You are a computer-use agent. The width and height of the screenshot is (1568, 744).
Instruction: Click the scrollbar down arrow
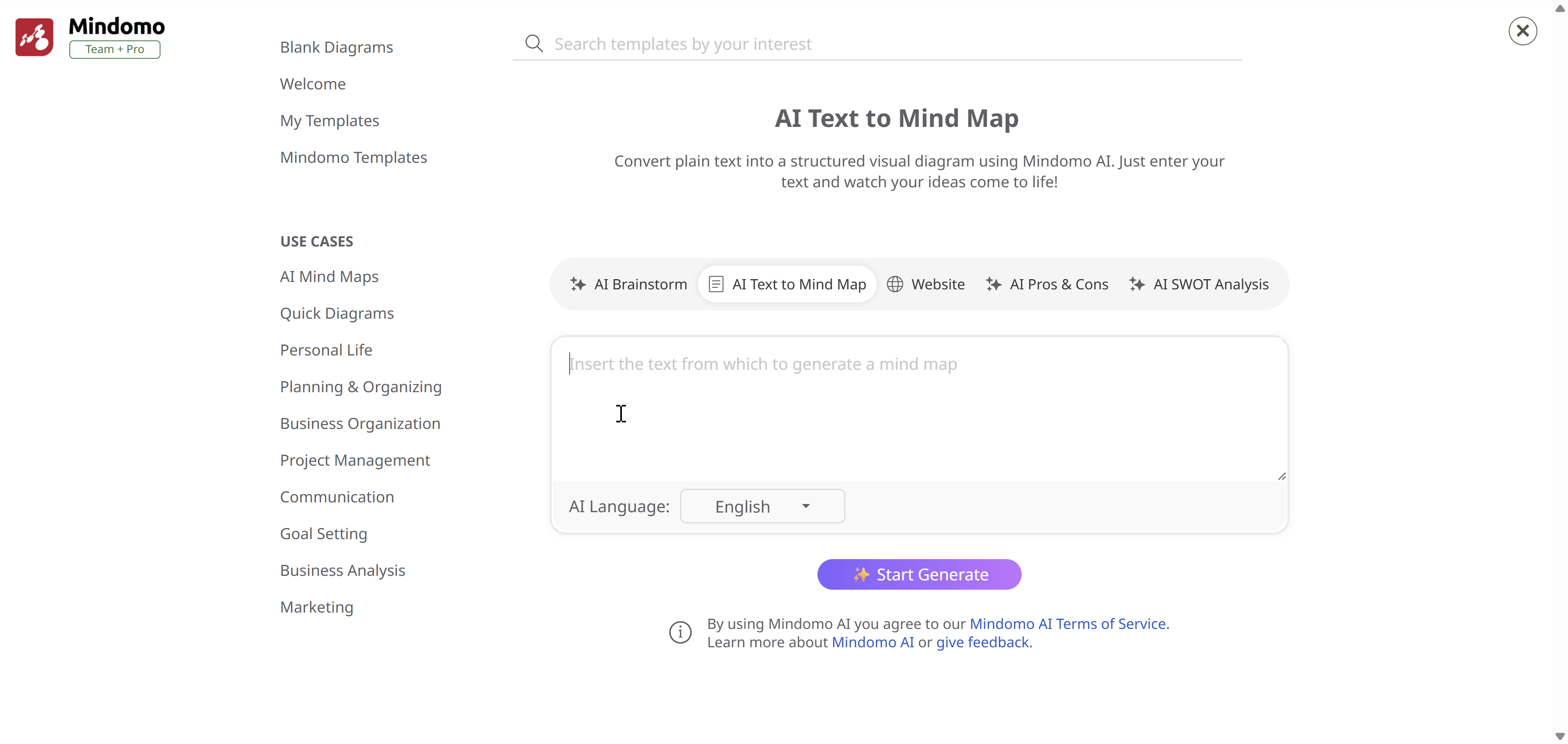pyautogui.click(x=1559, y=737)
